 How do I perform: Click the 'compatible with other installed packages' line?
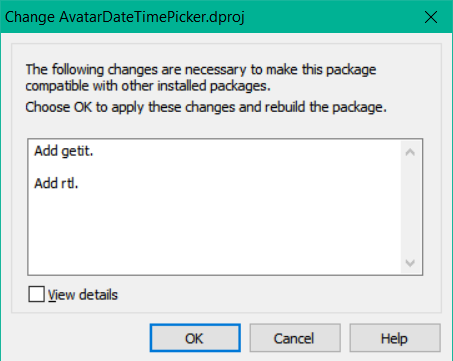coord(148,86)
